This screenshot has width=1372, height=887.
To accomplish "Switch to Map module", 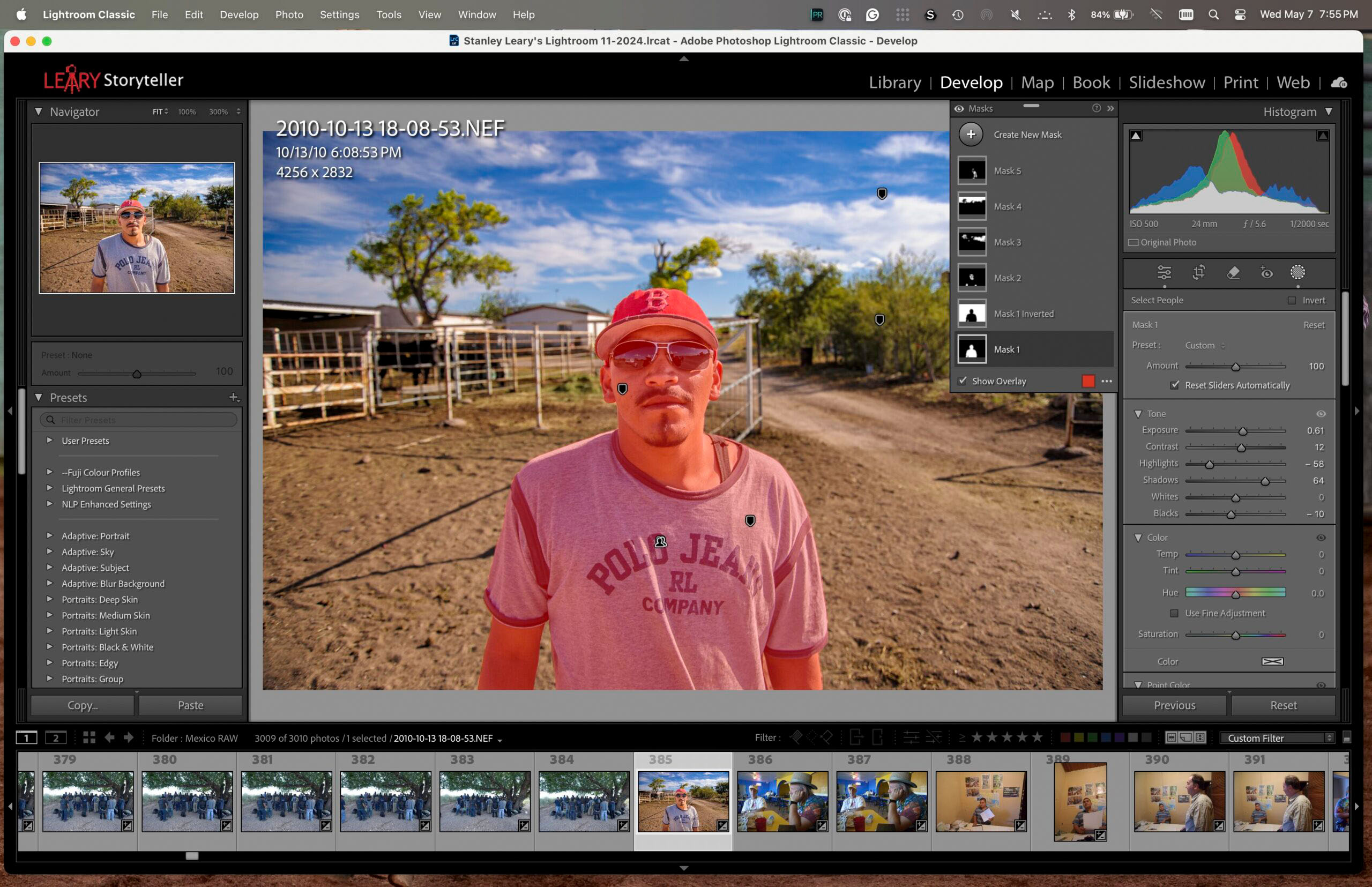I will (x=1038, y=83).
